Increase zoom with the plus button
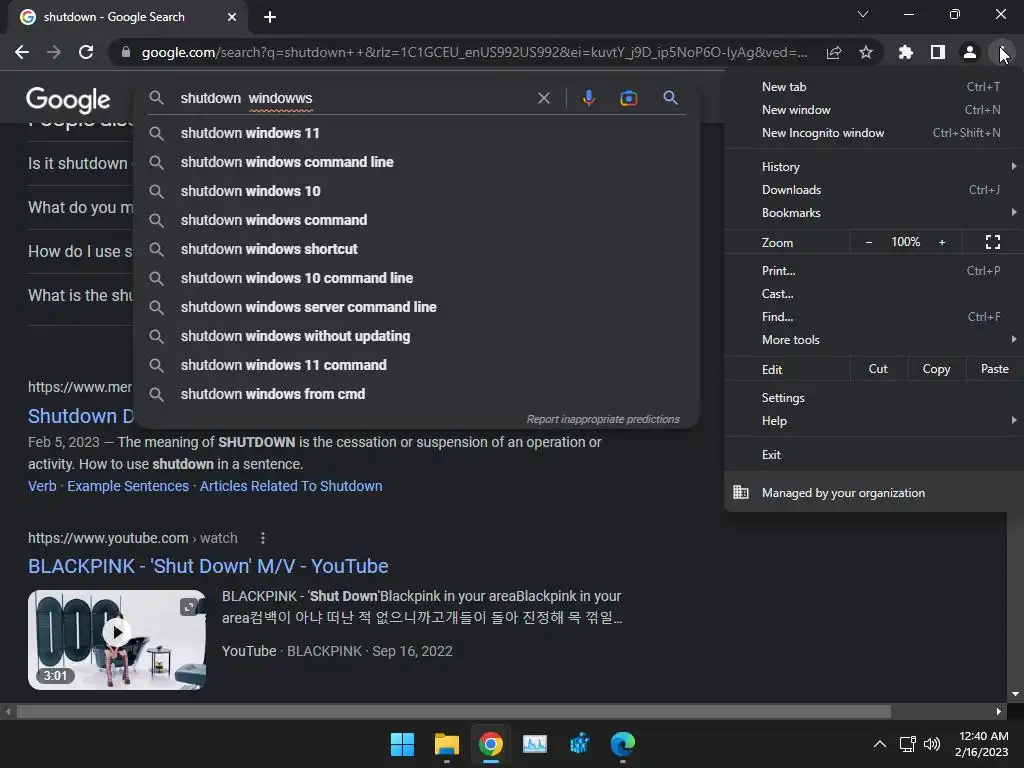 [x=942, y=242]
